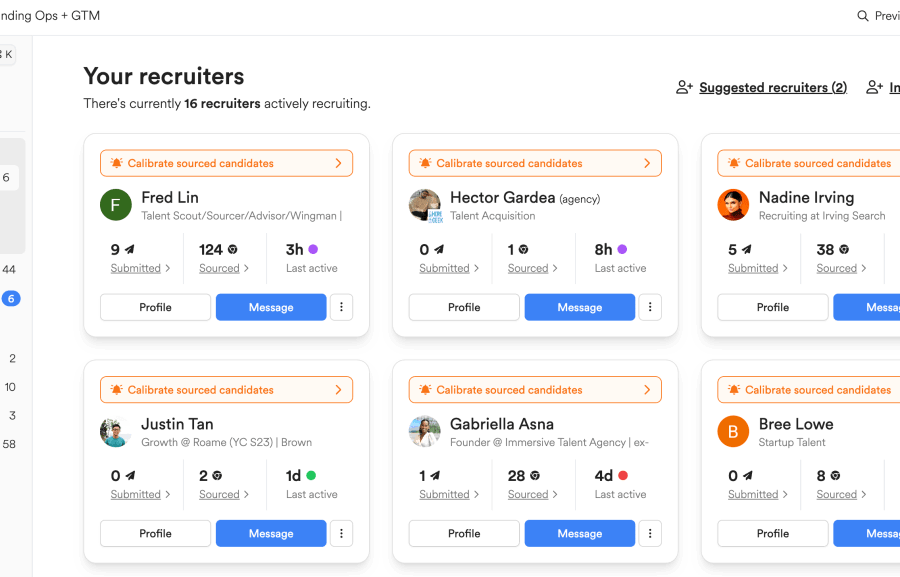Click the Suggested recruiters add-person icon
The width and height of the screenshot is (900, 577).
684,87
